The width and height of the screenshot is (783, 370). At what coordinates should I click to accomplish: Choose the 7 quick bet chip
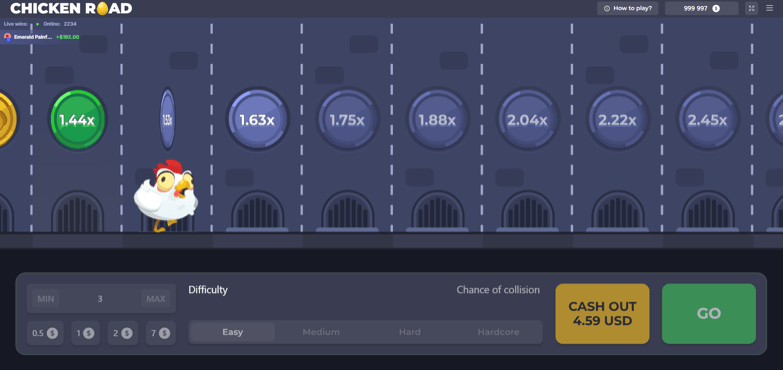(160, 333)
